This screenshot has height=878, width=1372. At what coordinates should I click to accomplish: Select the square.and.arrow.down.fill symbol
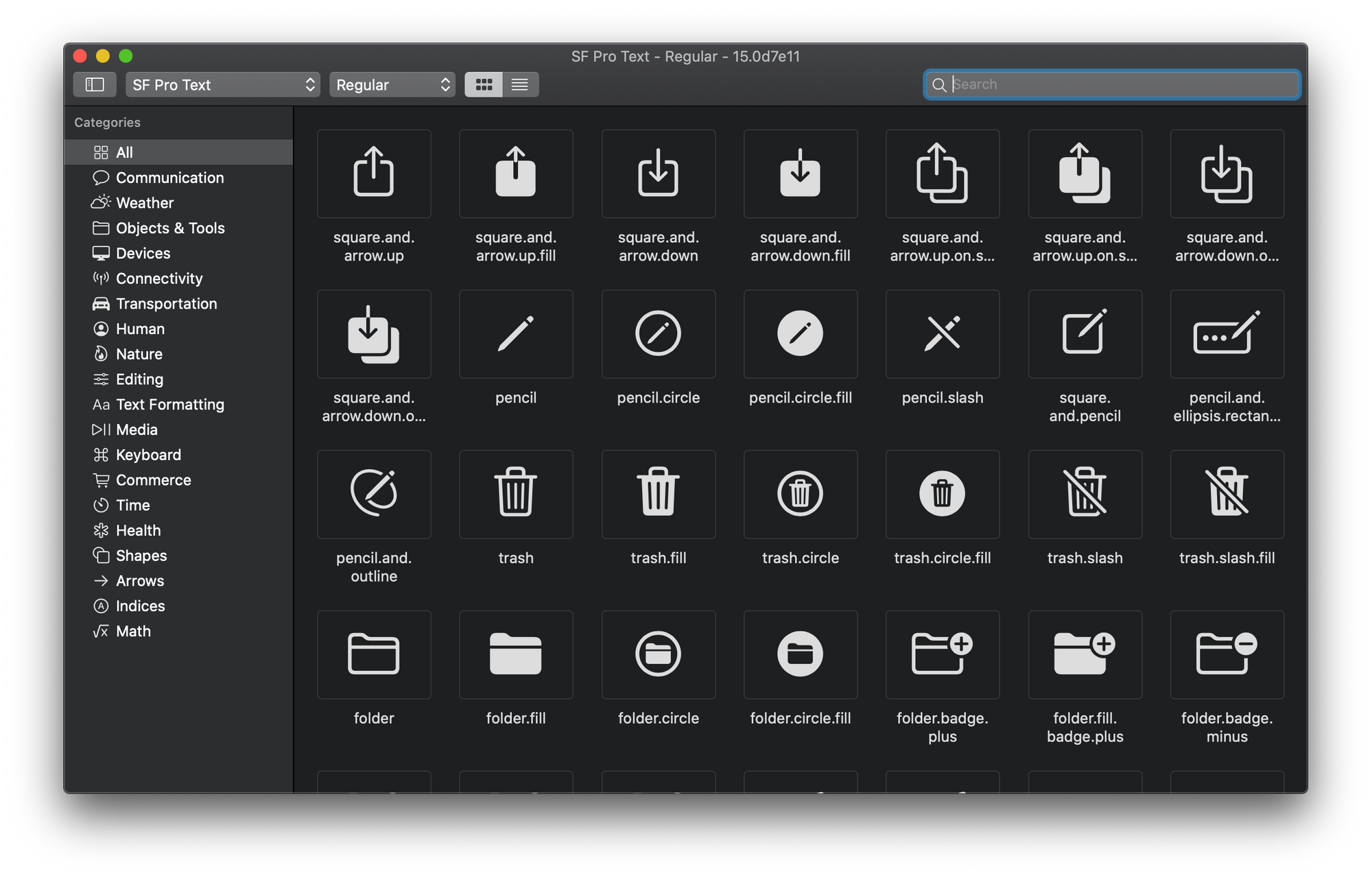coord(801,174)
